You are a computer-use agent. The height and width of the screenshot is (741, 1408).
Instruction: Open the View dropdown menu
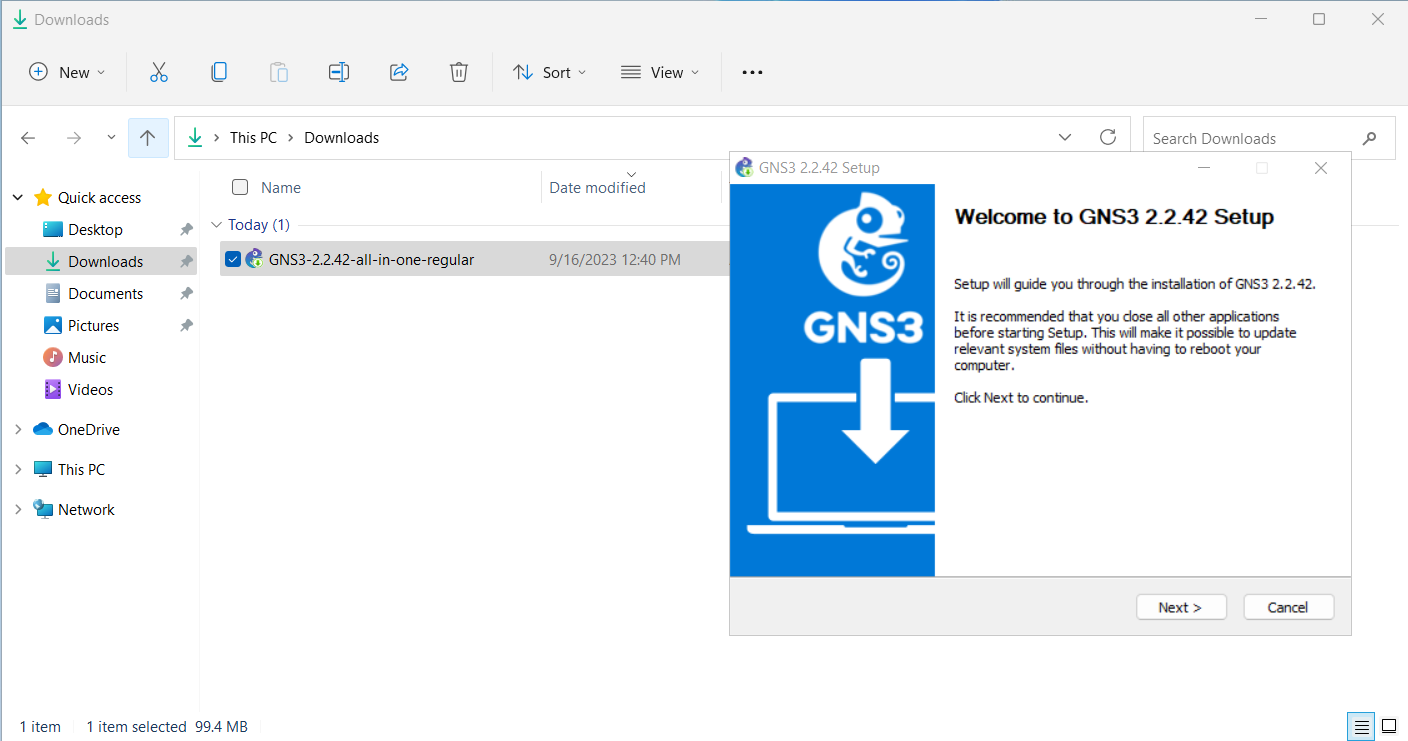[660, 72]
